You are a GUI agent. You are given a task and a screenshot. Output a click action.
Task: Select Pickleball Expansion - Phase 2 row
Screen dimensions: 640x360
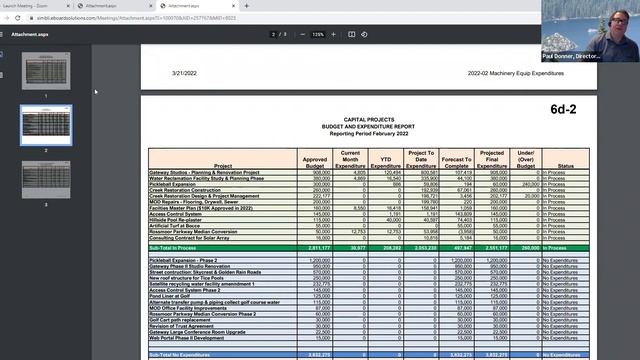[369, 260]
